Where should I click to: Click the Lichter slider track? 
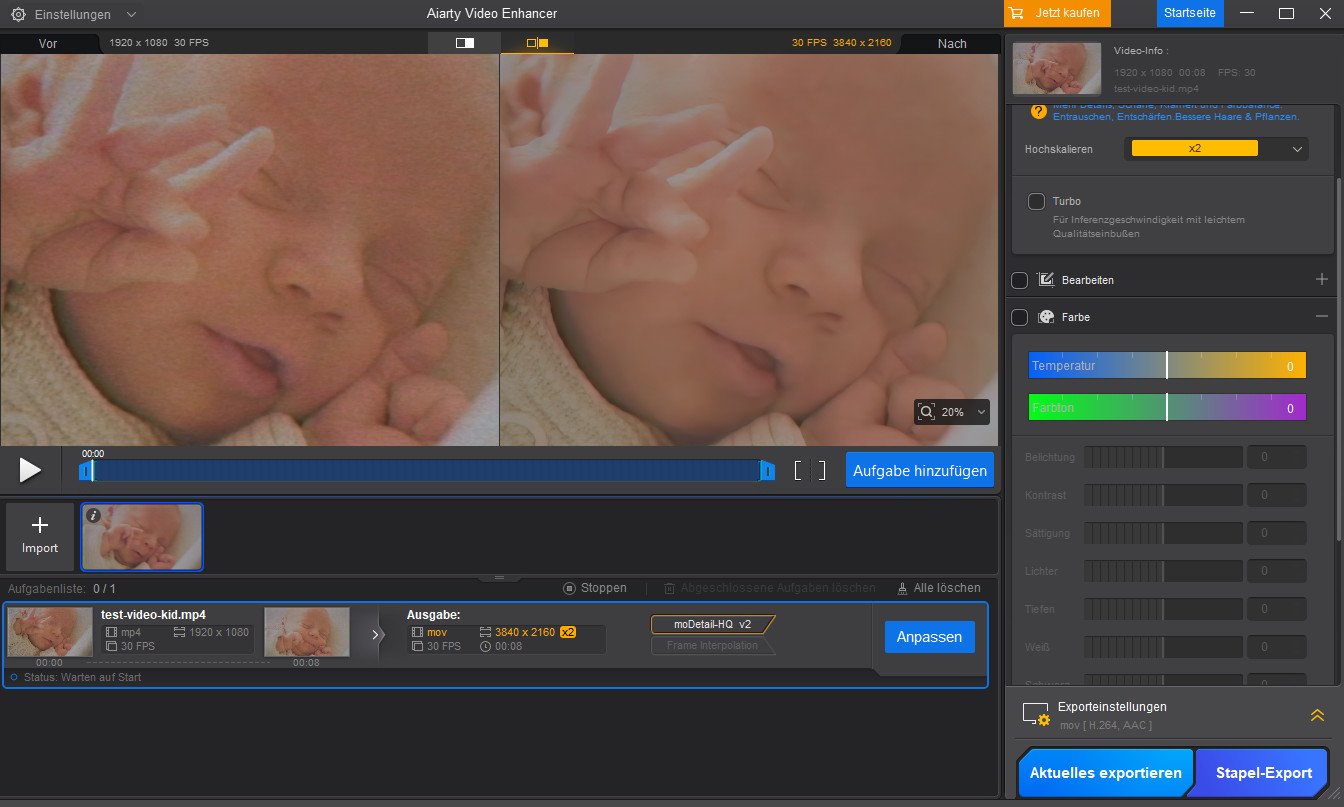1163,571
